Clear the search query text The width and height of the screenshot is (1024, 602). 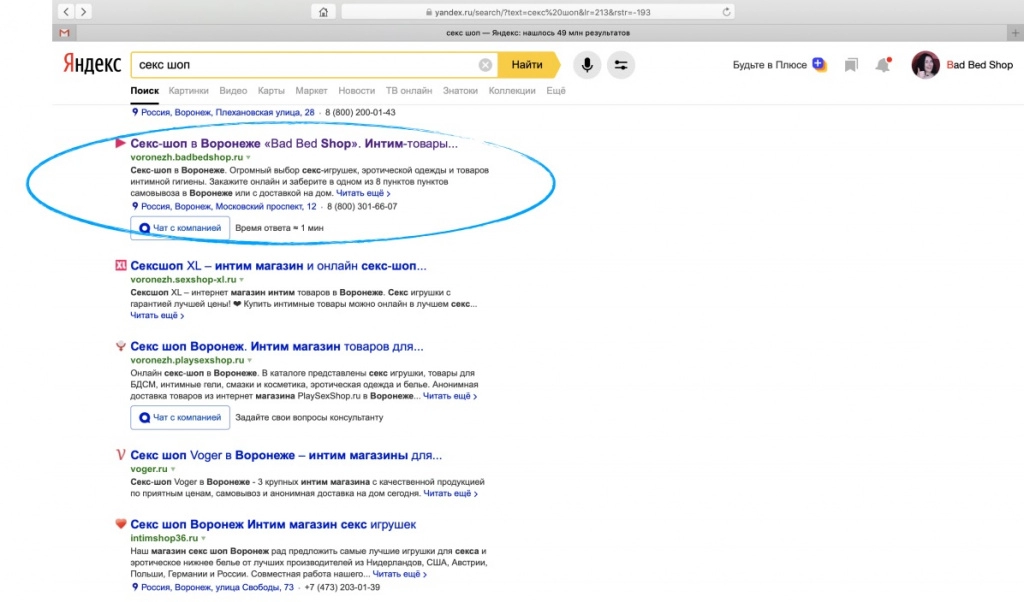(x=485, y=65)
